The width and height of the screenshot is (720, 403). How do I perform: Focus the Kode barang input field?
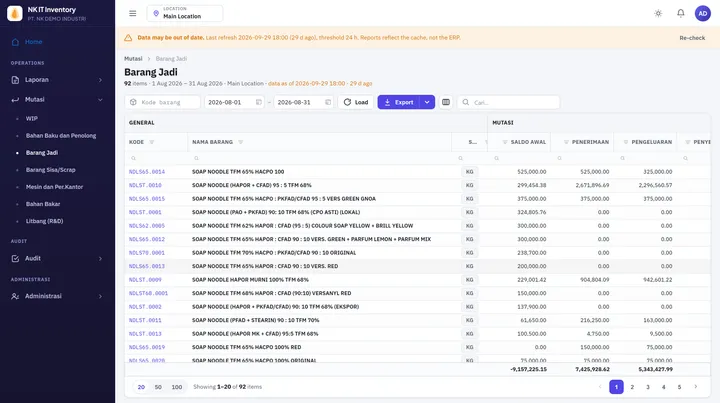click(x=163, y=102)
